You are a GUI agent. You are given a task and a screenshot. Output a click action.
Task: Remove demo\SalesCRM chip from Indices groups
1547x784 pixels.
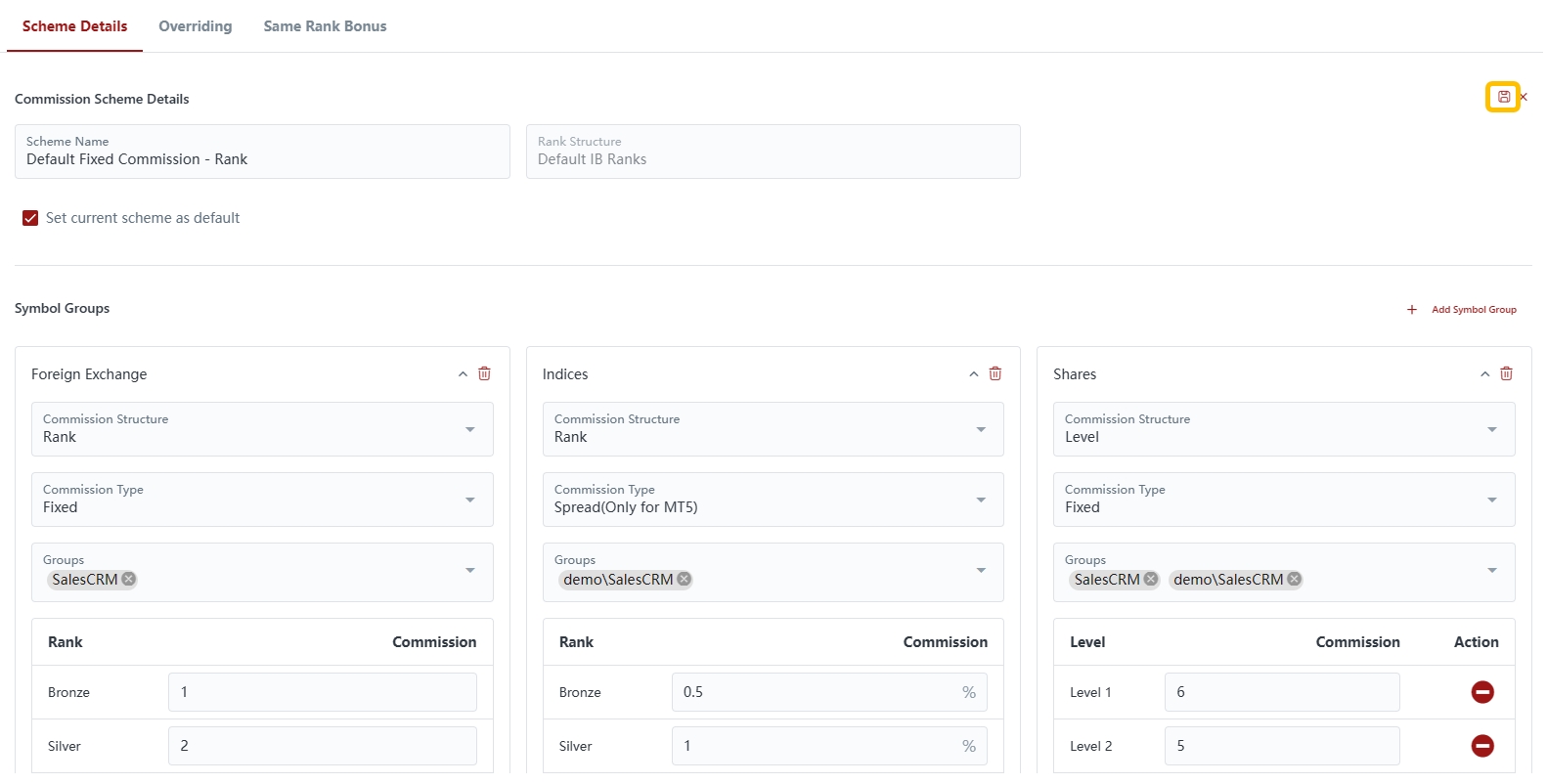pos(685,579)
